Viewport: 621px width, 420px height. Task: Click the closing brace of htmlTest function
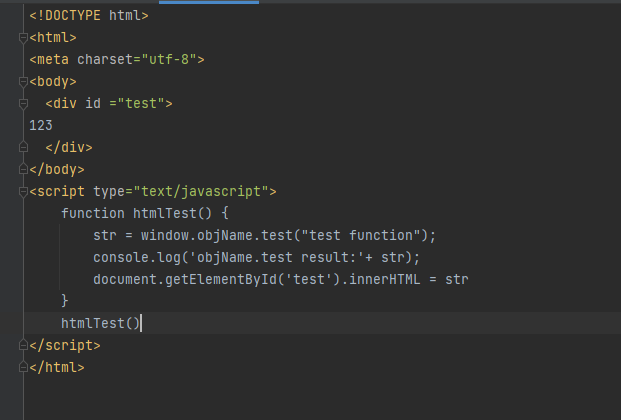point(65,301)
